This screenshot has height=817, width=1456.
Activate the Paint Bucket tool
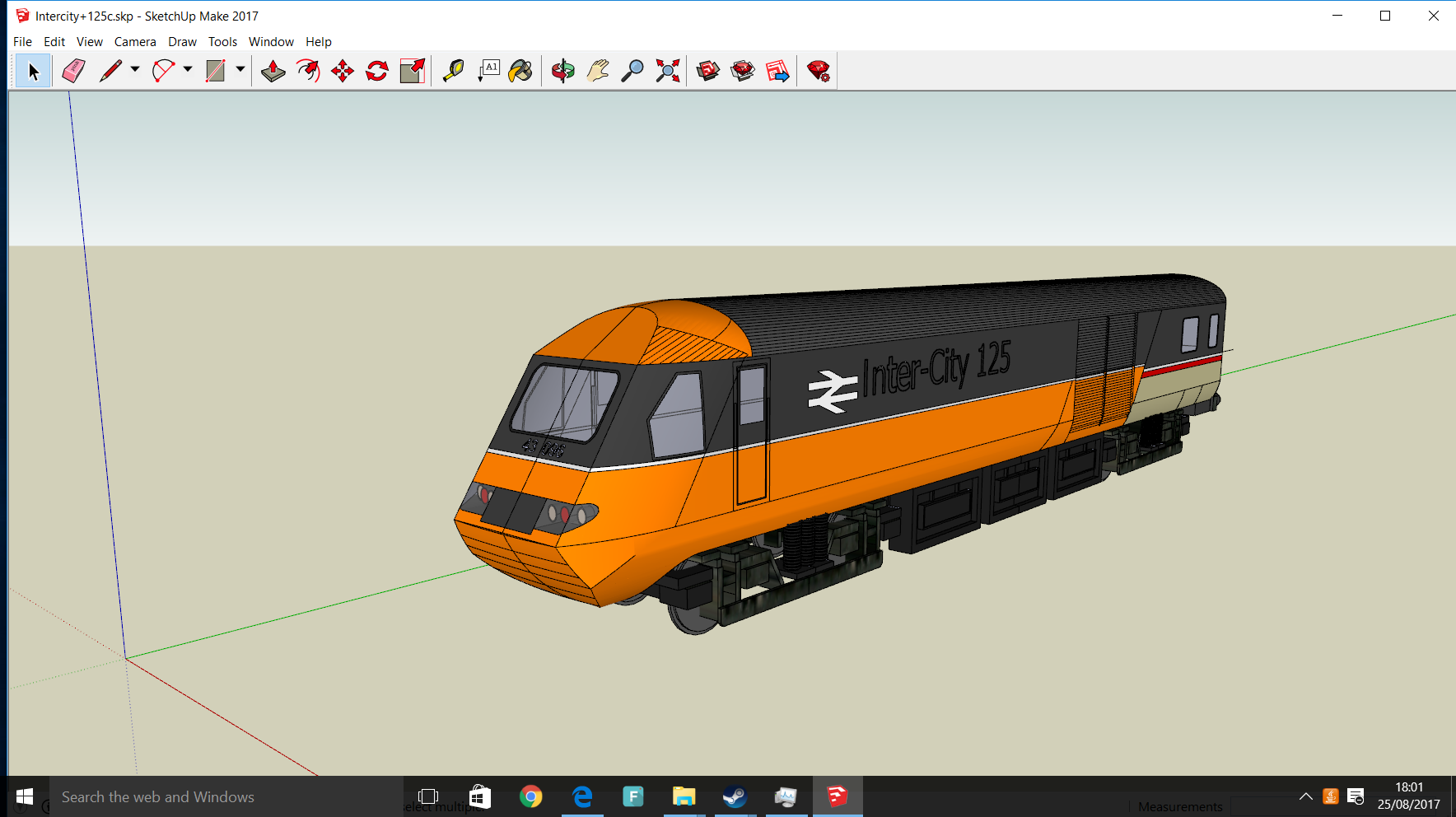point(520,71)
